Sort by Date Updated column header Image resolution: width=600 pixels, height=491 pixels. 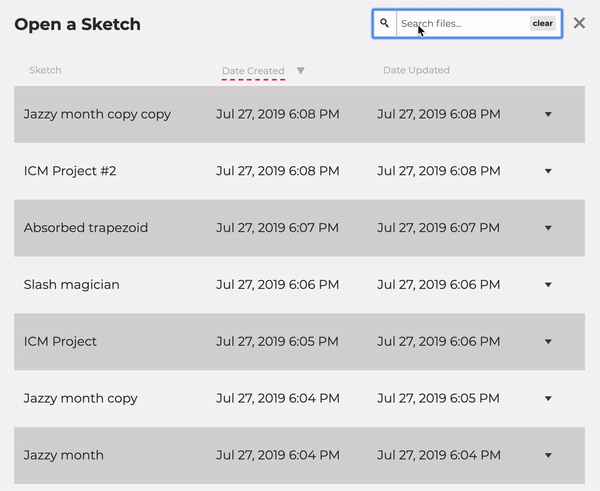click(416, 70)
